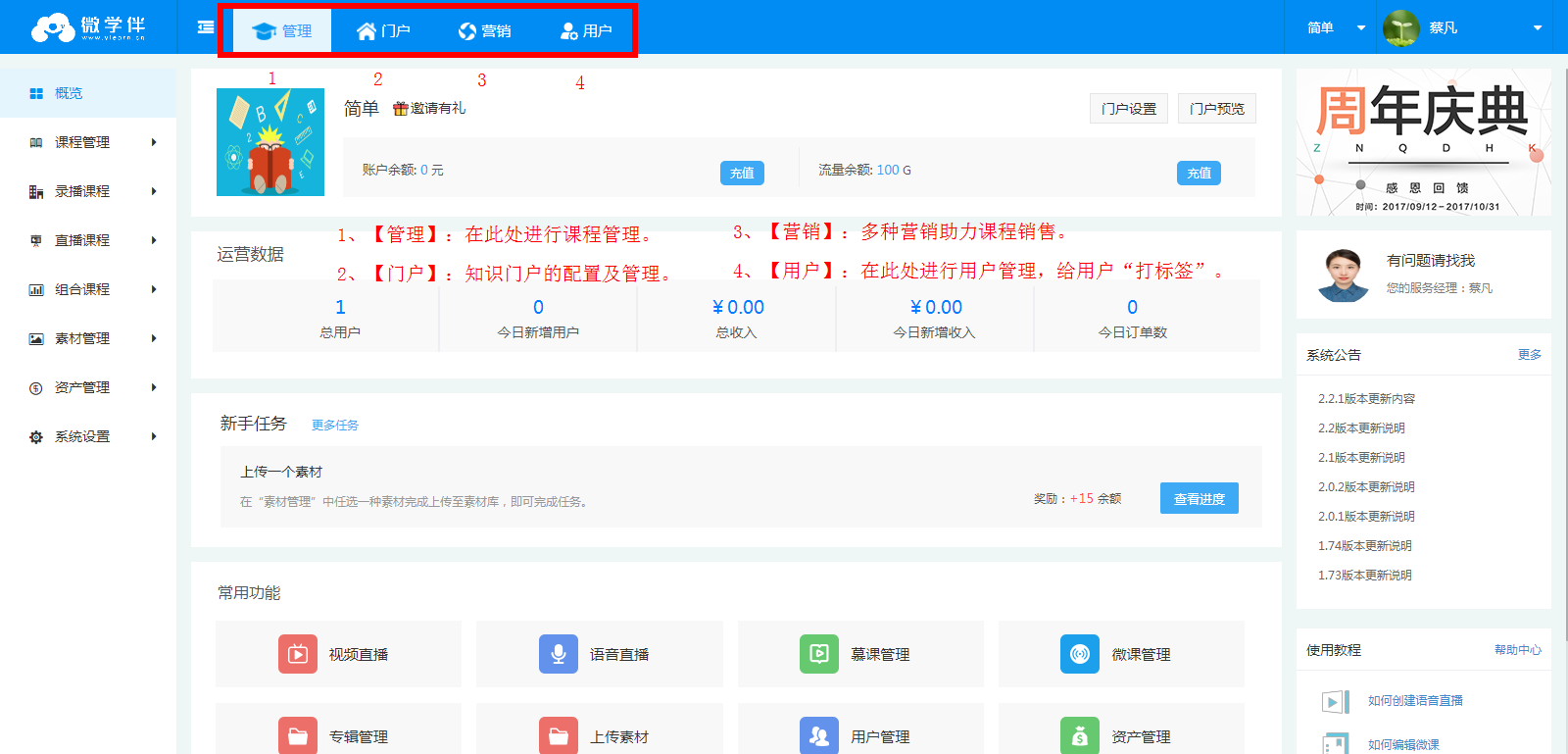This screenshot has height=754, width=1568.
Task: Switch to the 门户 top tab
Action: tap(383, 30)
